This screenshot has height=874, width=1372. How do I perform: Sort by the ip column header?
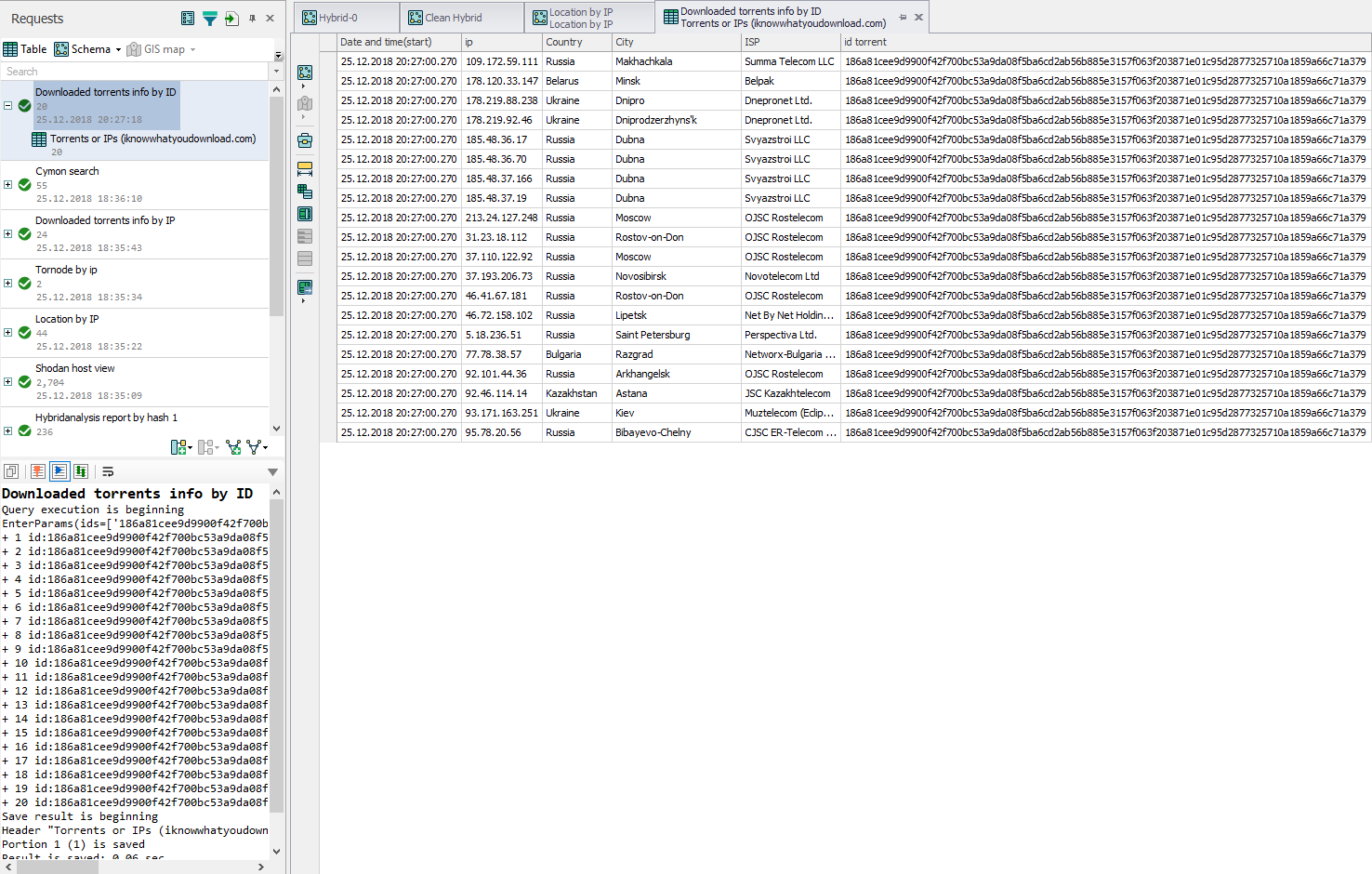502,42
